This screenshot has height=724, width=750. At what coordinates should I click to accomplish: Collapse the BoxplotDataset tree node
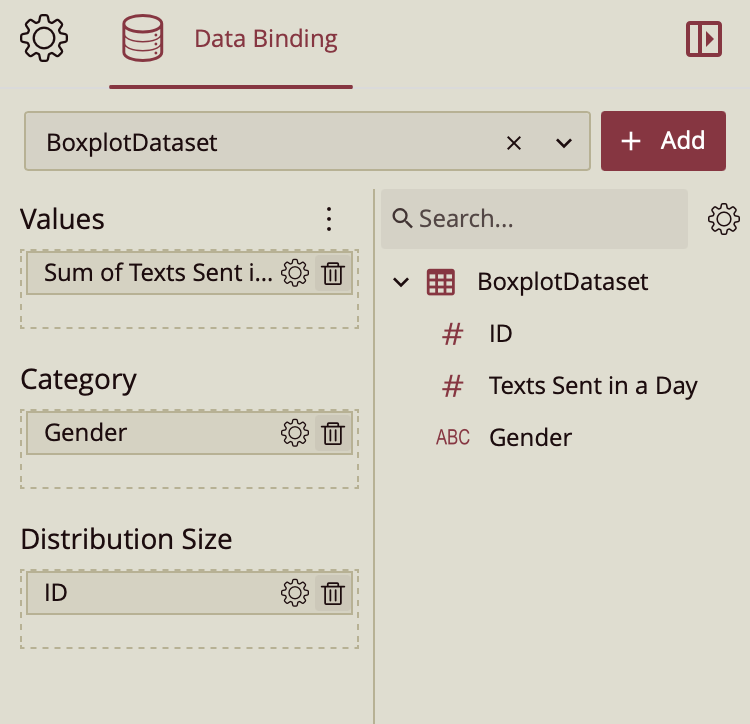pos(402,282)
